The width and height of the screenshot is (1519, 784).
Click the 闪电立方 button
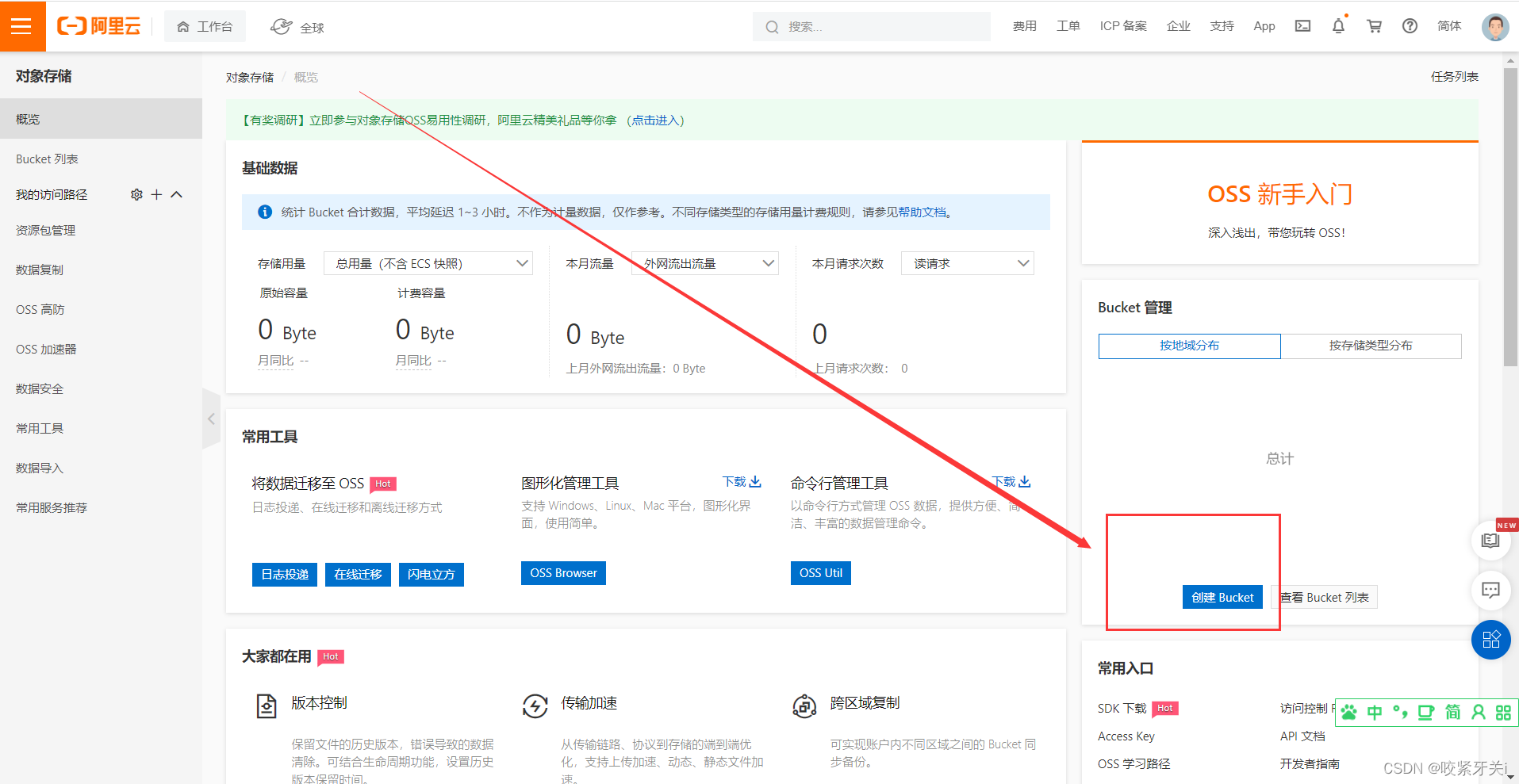coord(431,574)
